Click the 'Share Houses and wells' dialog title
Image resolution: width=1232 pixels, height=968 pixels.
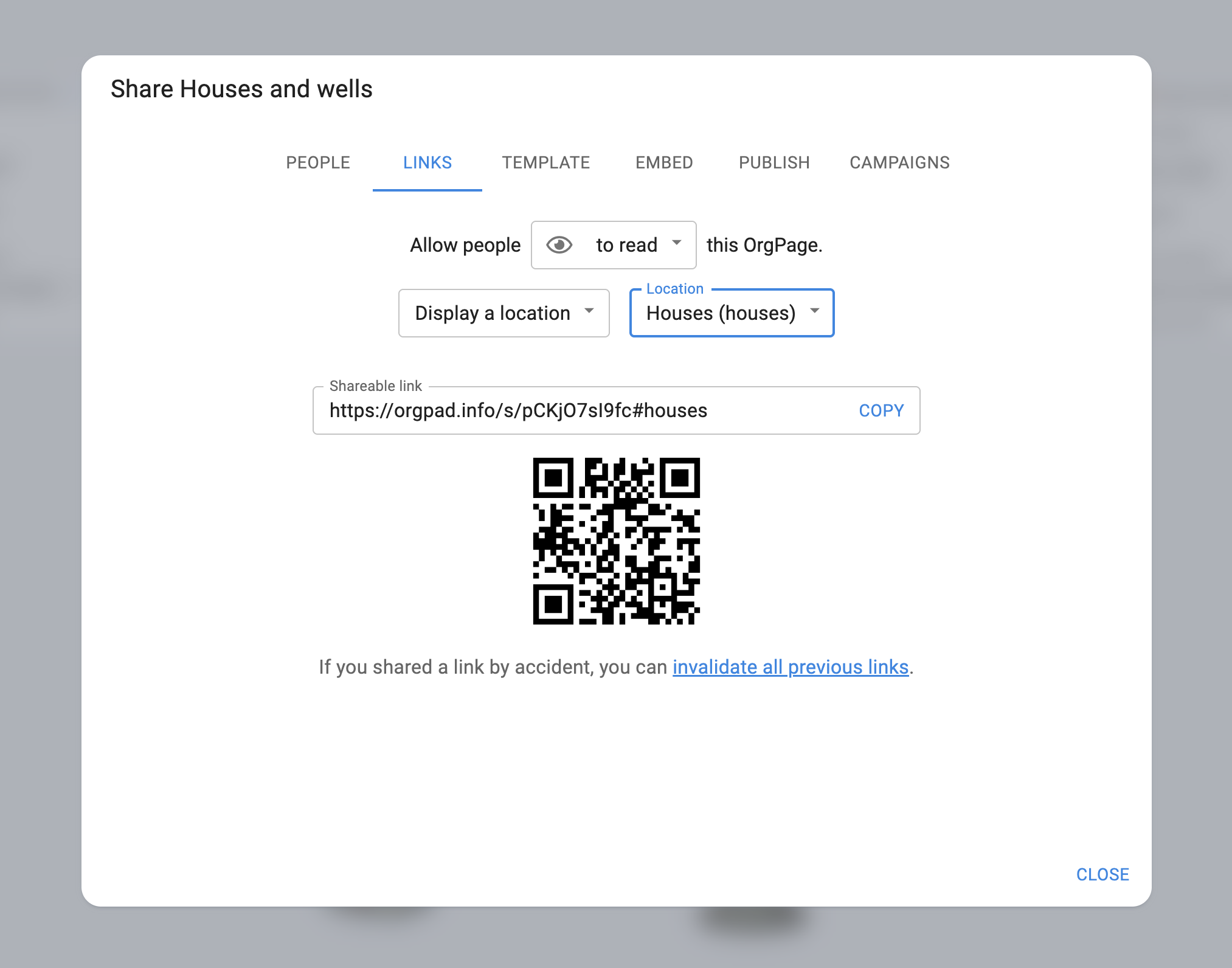click(241, 89)
